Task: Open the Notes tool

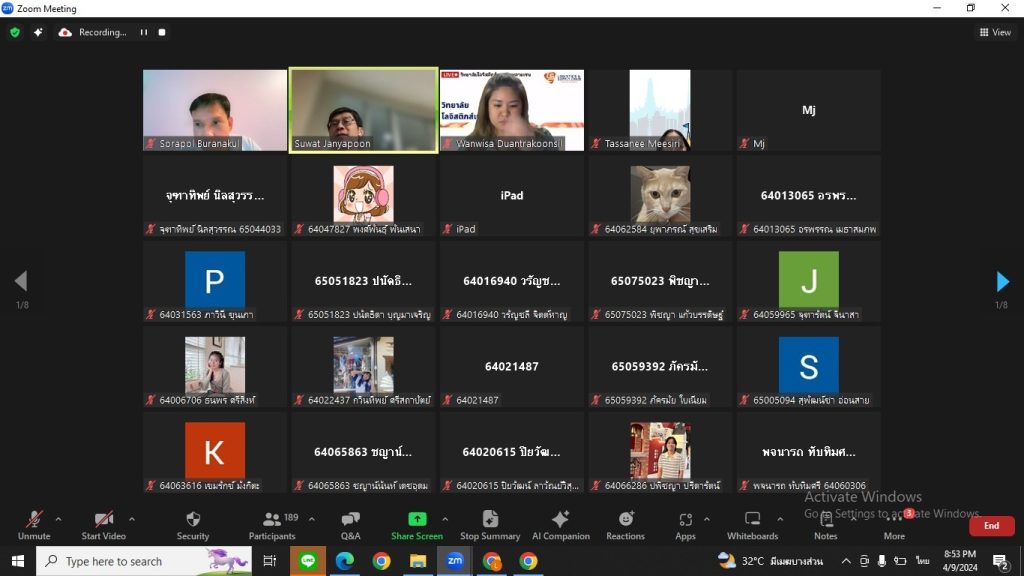Action: (x=825, y=526)
